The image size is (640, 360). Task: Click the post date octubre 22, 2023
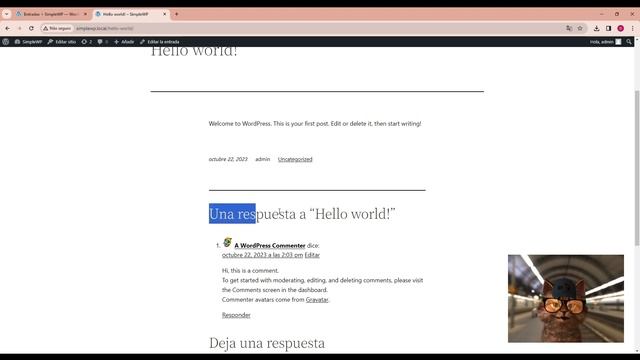228,159
